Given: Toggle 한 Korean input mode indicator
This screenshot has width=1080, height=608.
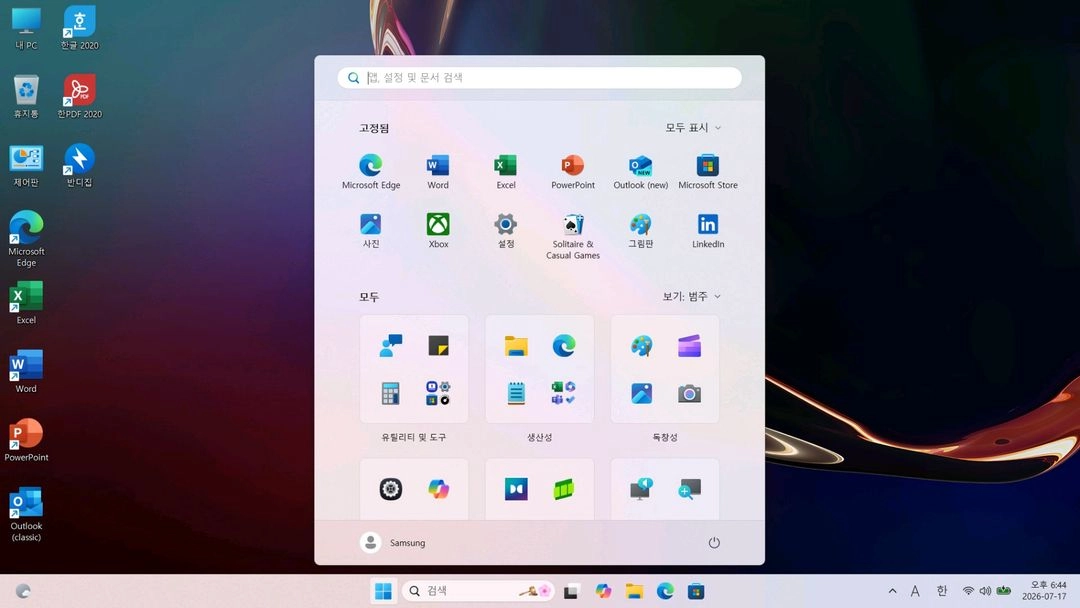Looking at the screenshot, I should coord(942,591).
